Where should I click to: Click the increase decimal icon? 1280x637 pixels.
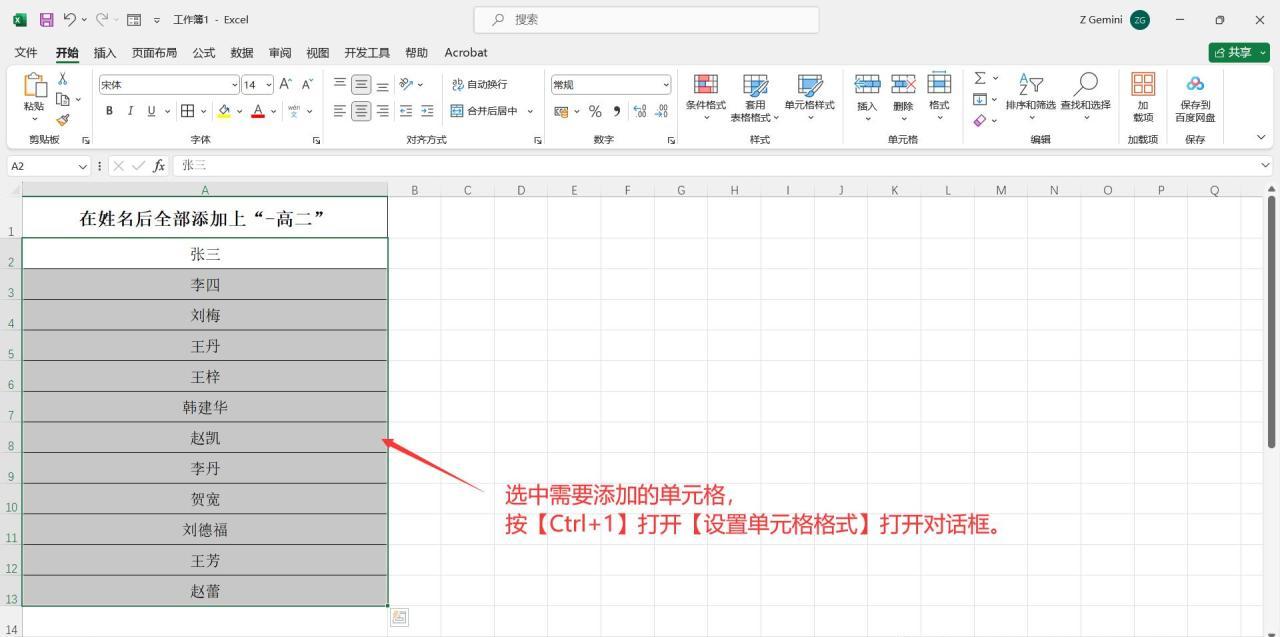coord(640,111)
